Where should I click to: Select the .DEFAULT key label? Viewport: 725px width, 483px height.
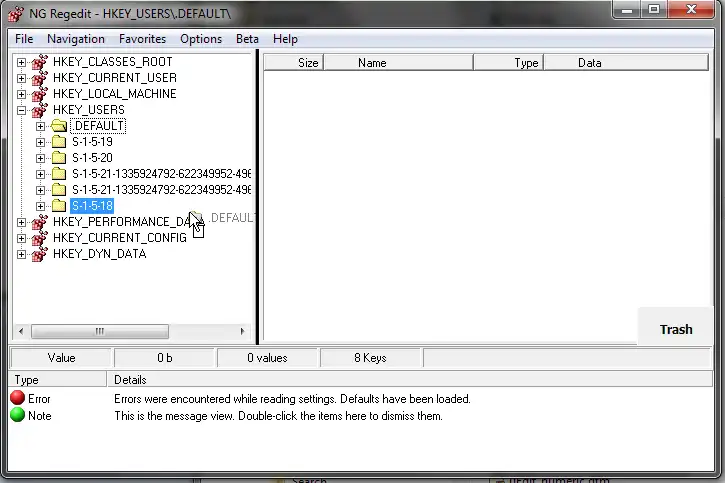pyautogui.click(x=98, y=126)
